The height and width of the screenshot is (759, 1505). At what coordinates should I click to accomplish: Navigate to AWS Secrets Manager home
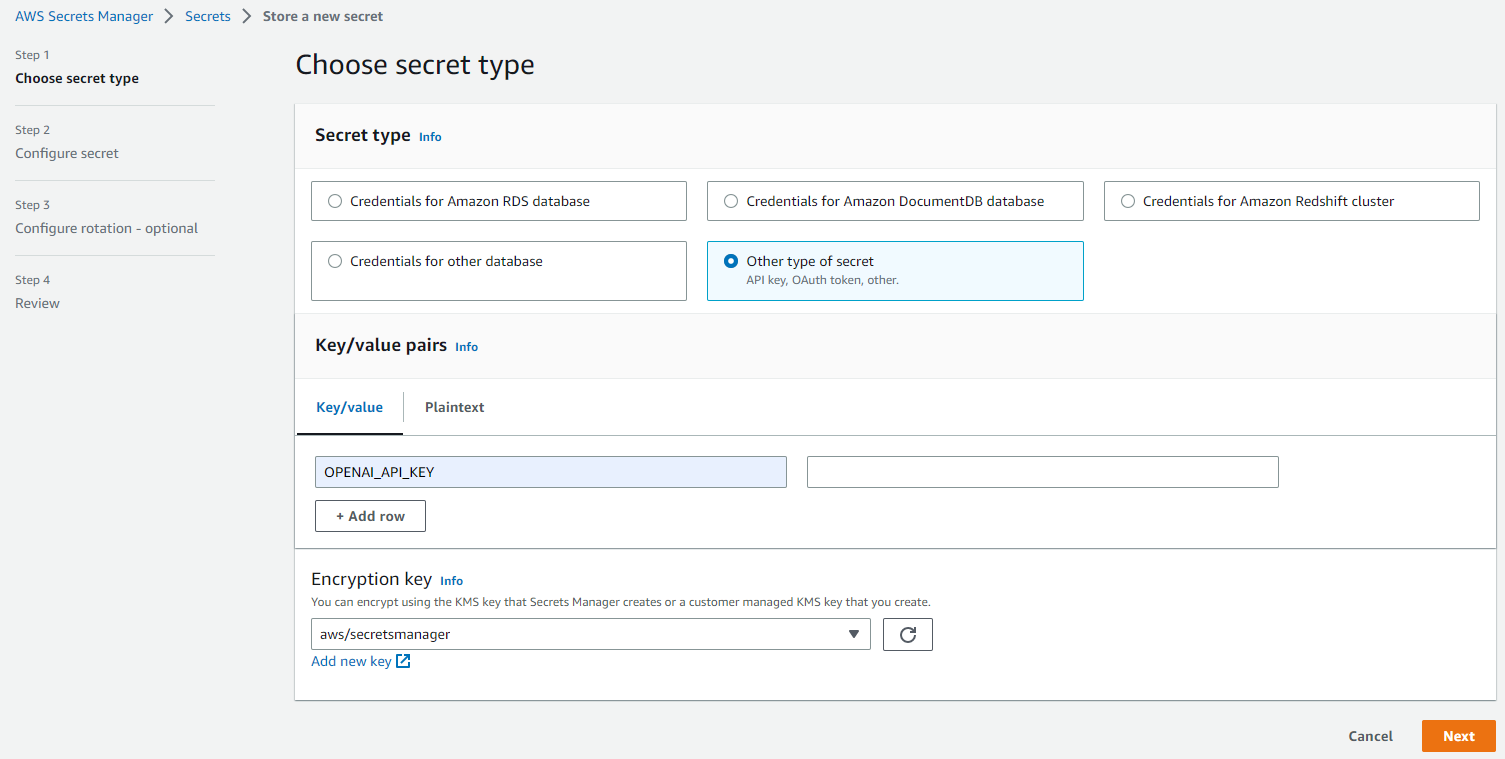83,16
